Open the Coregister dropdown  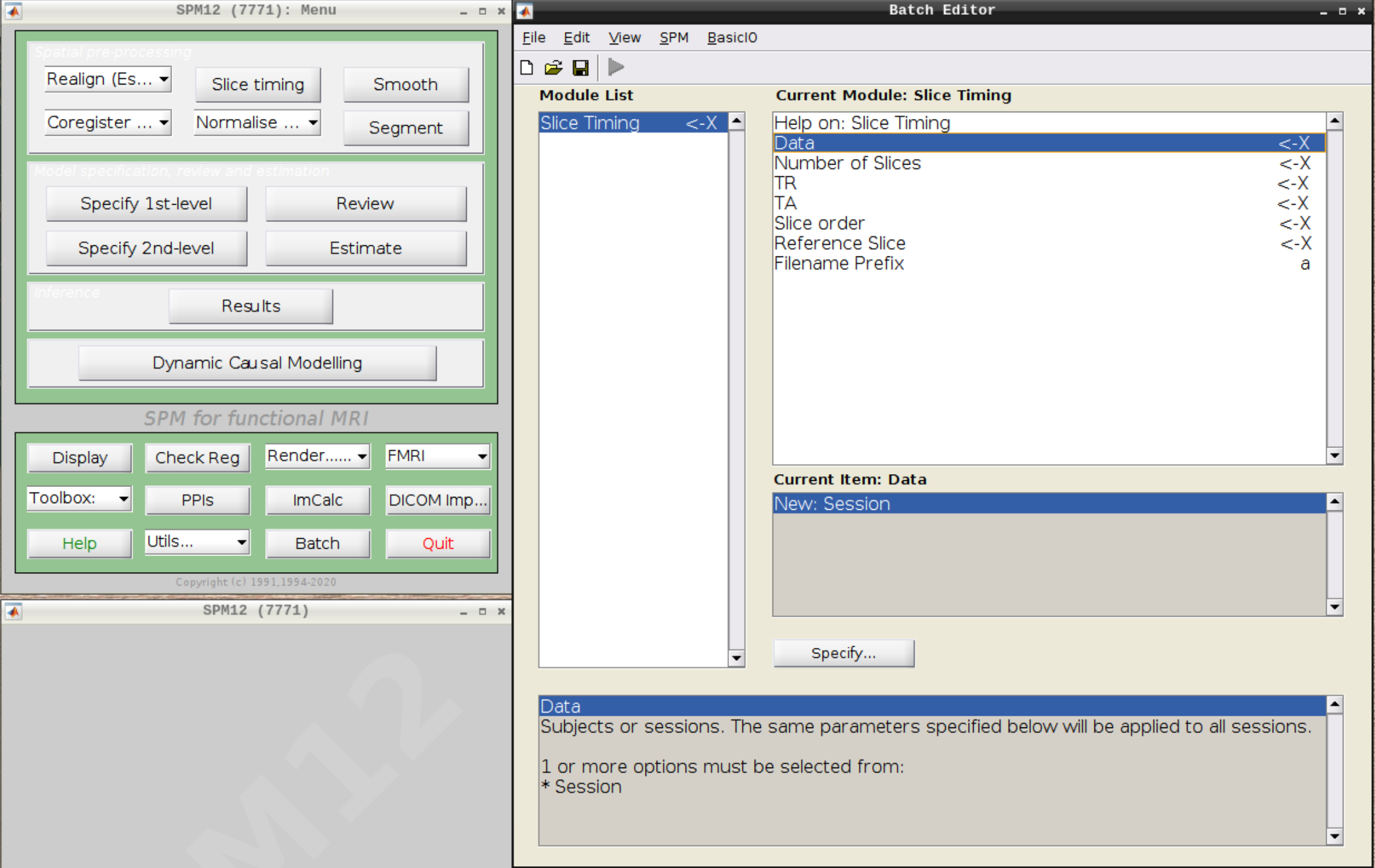pyautogui.click(x=108, y=122)
